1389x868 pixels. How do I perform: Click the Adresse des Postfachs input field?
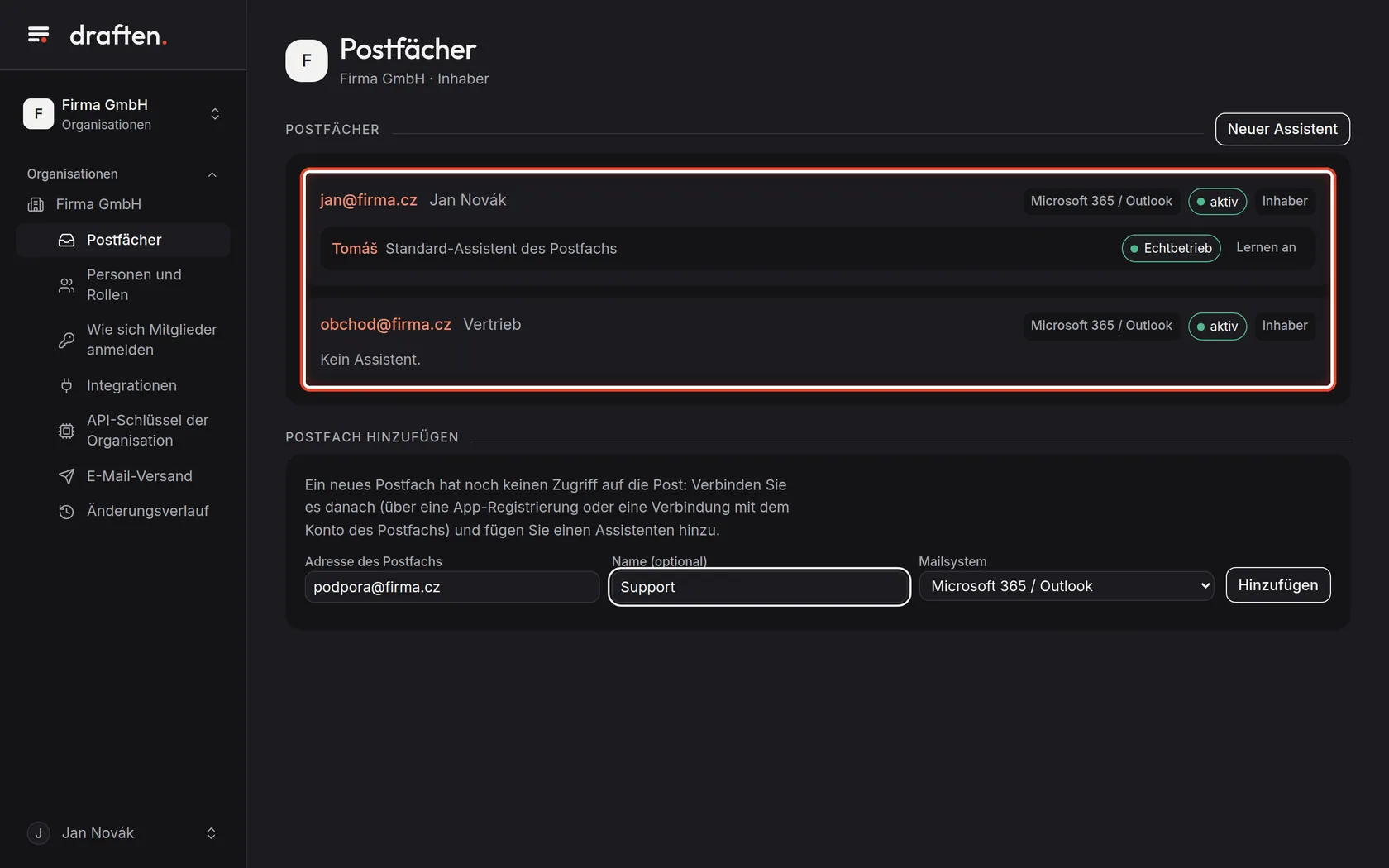452,587
